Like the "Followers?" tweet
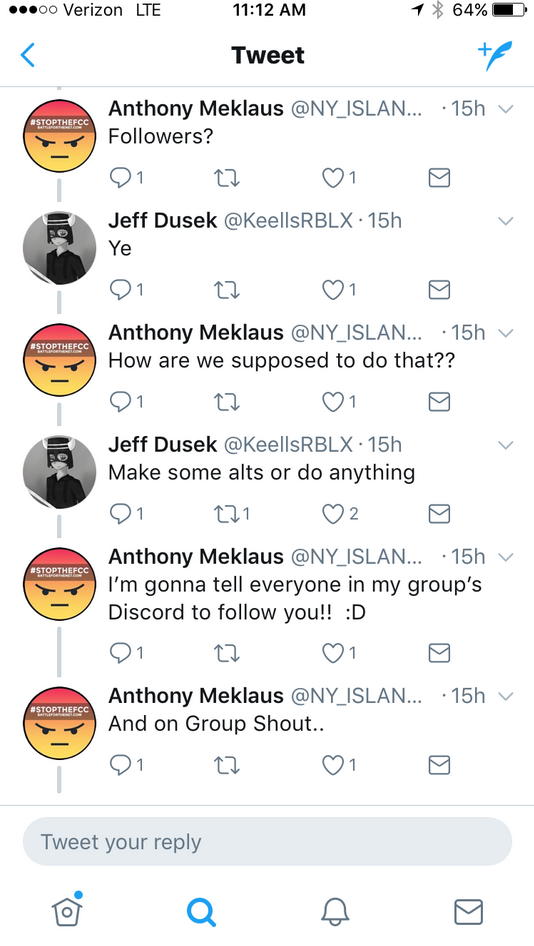534x946 pixels. [339, 177]
